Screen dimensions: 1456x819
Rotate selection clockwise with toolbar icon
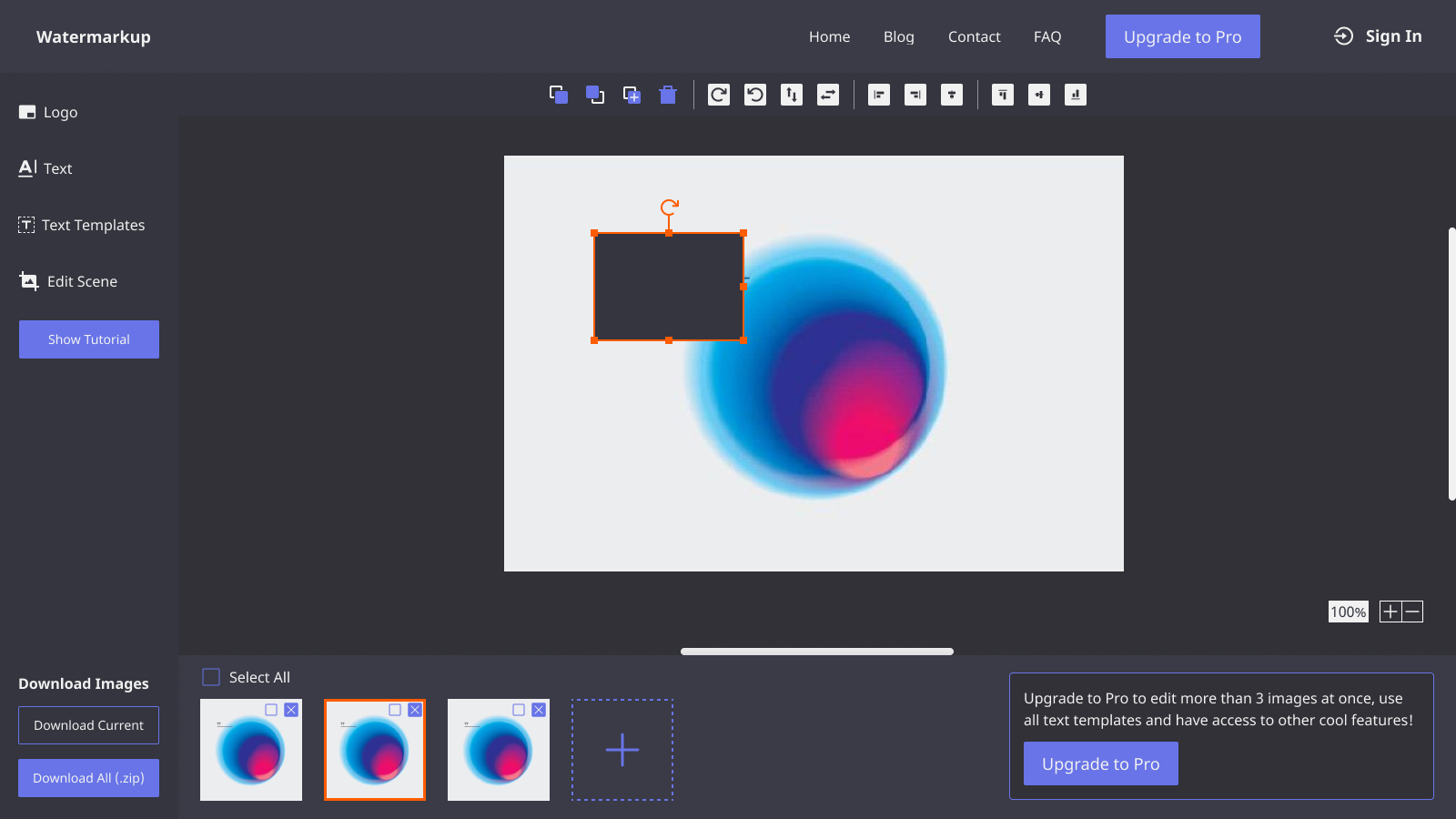click(x=719, y=95)
